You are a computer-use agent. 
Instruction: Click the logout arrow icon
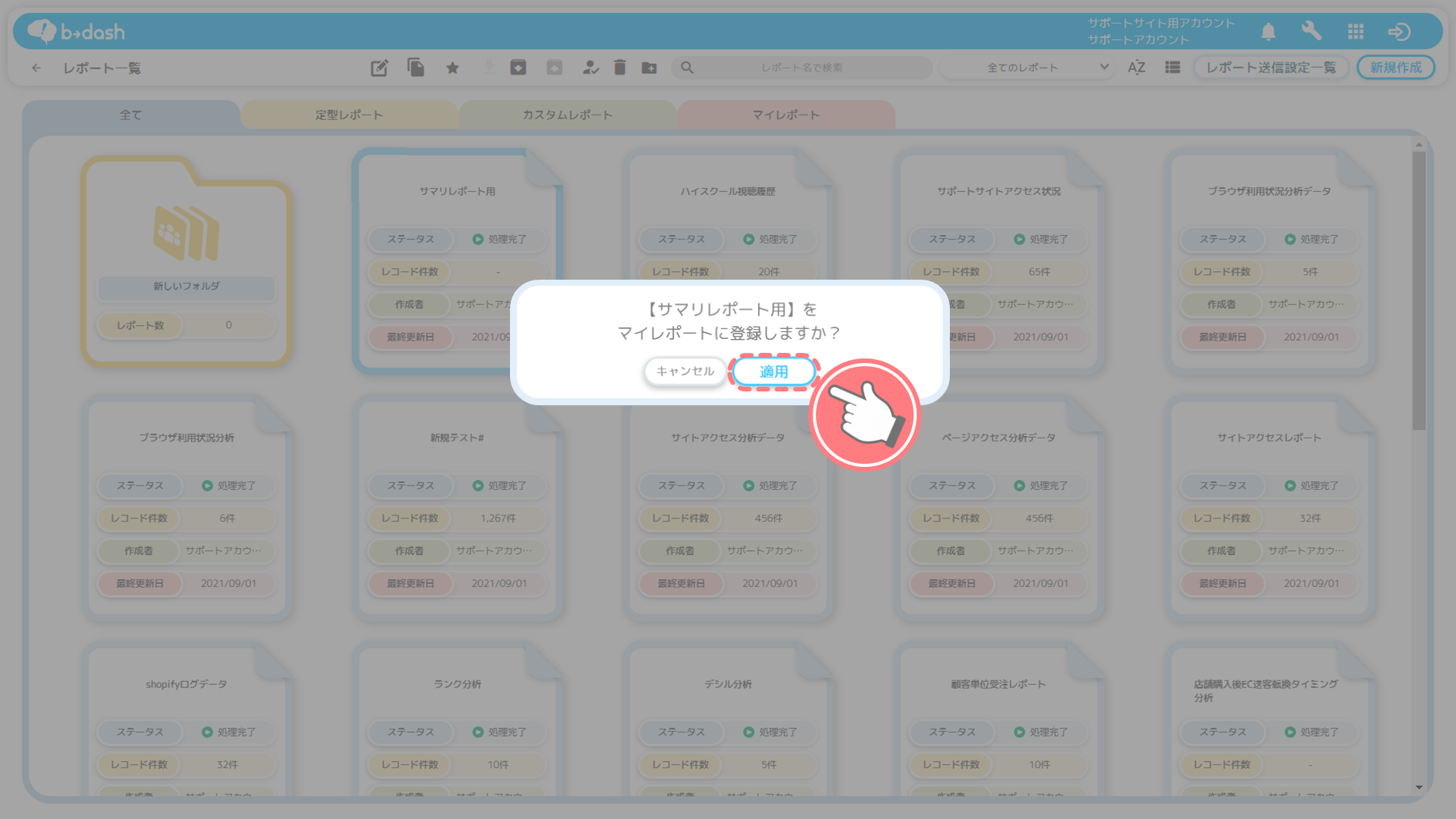click(1399, 32)
